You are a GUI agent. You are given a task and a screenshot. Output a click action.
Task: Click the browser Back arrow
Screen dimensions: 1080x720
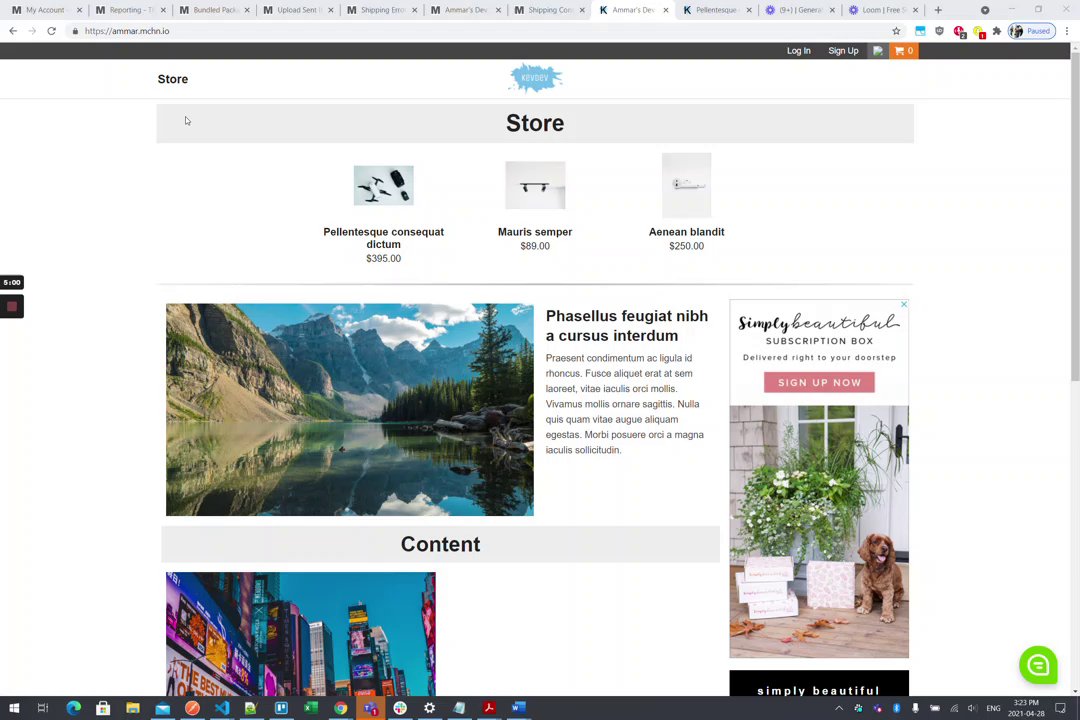13,31
